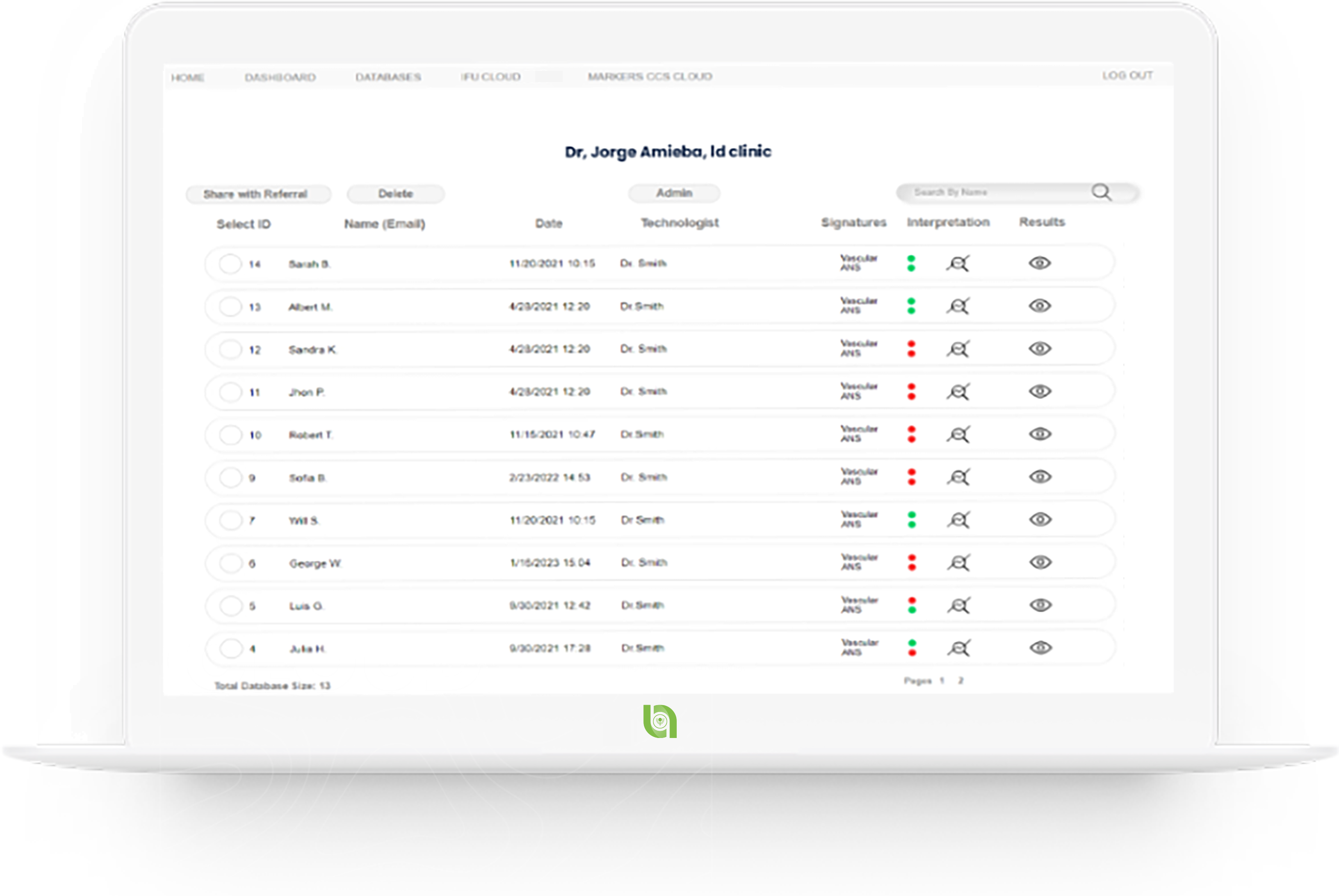Open the DATABASES menu item
The height and width of the screenshot is (896, 1339).
388,77
